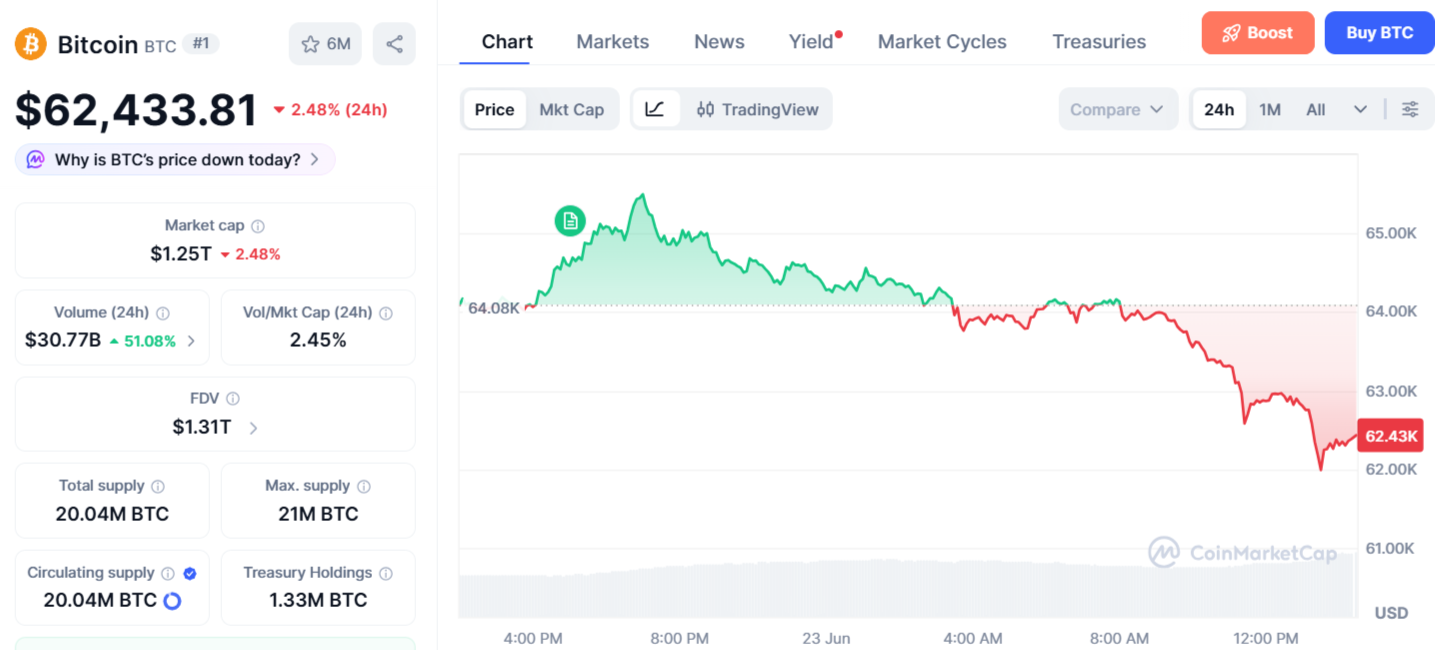This screenshot has width=1435, height=650.
Task: Click the 23 Jun x-axis label
Action: 826,638
